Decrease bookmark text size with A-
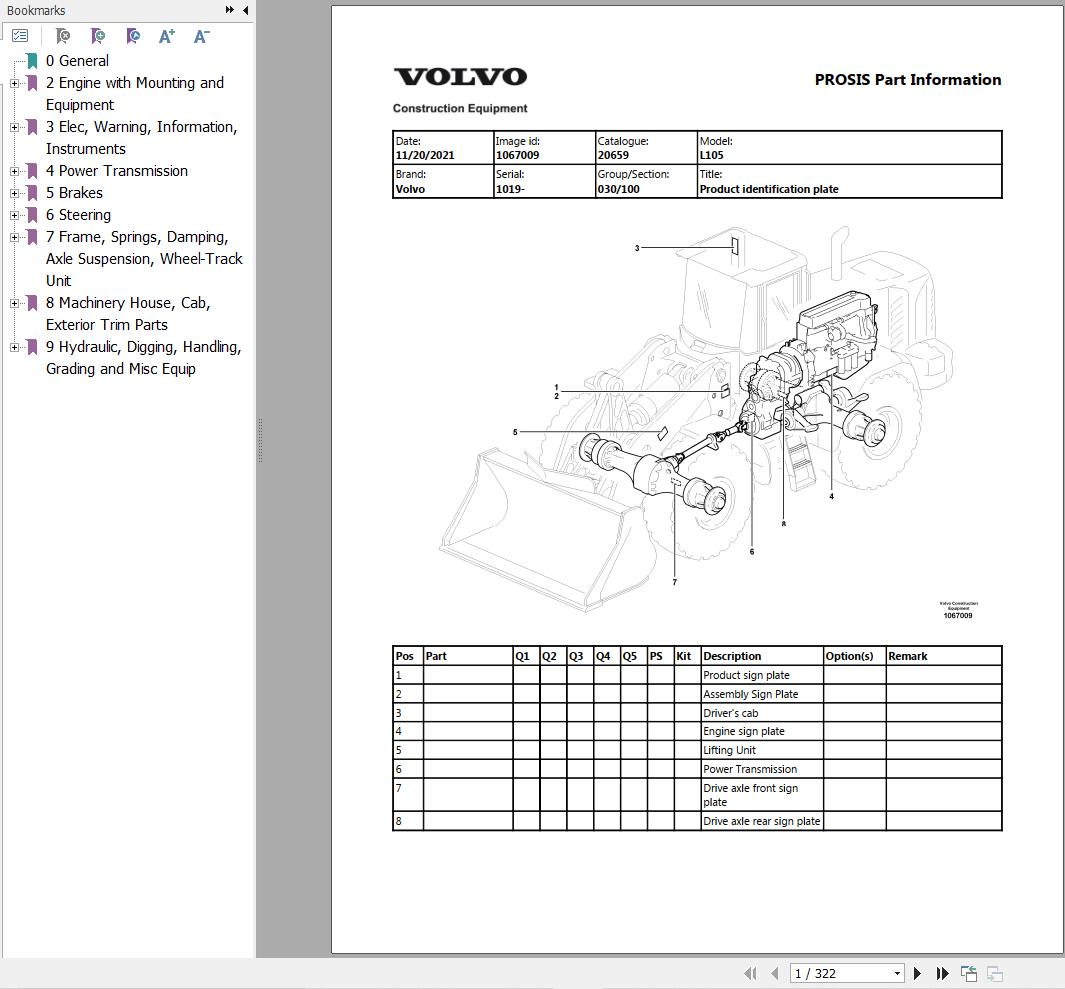Viewport: 1065px width, 989px height. 202,36
